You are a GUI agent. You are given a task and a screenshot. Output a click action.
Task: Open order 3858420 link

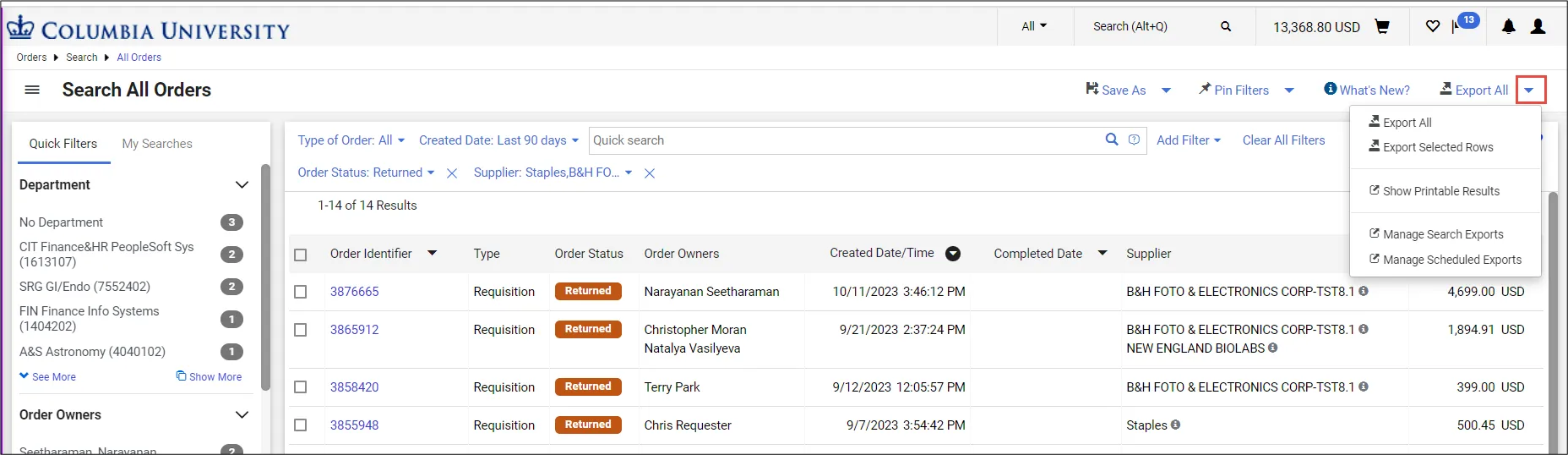355,387
